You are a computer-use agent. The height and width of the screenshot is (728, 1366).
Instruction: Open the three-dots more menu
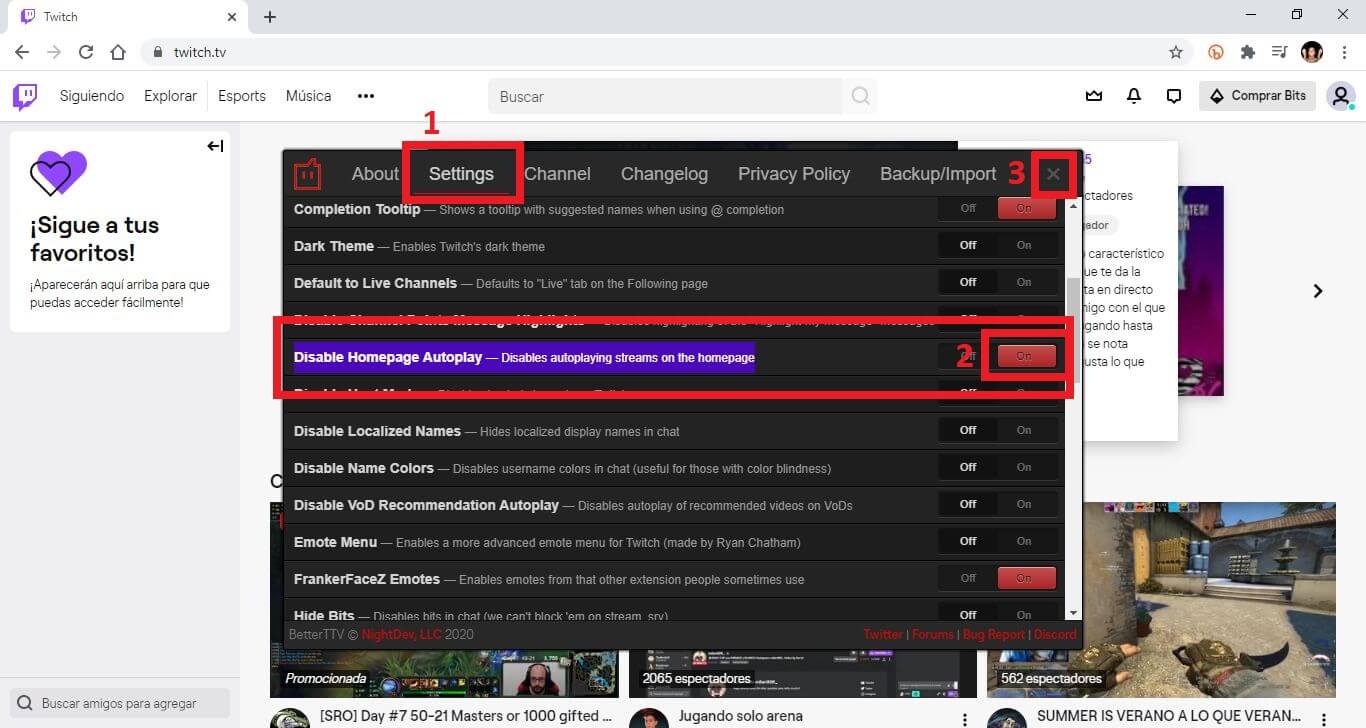tap(366, 96)
